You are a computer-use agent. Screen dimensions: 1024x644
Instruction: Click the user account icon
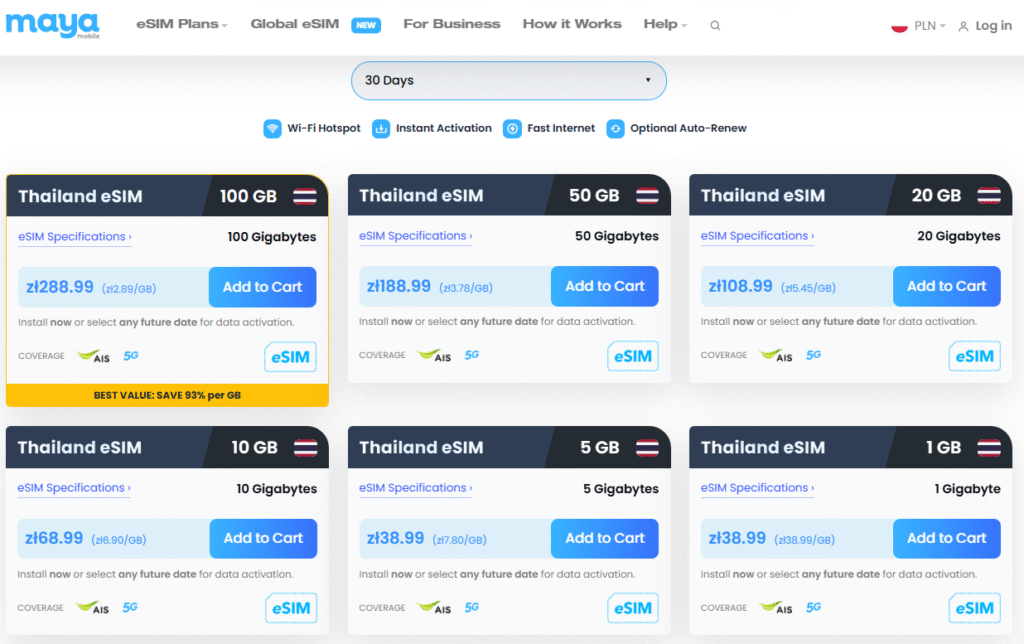pos(963,26)
